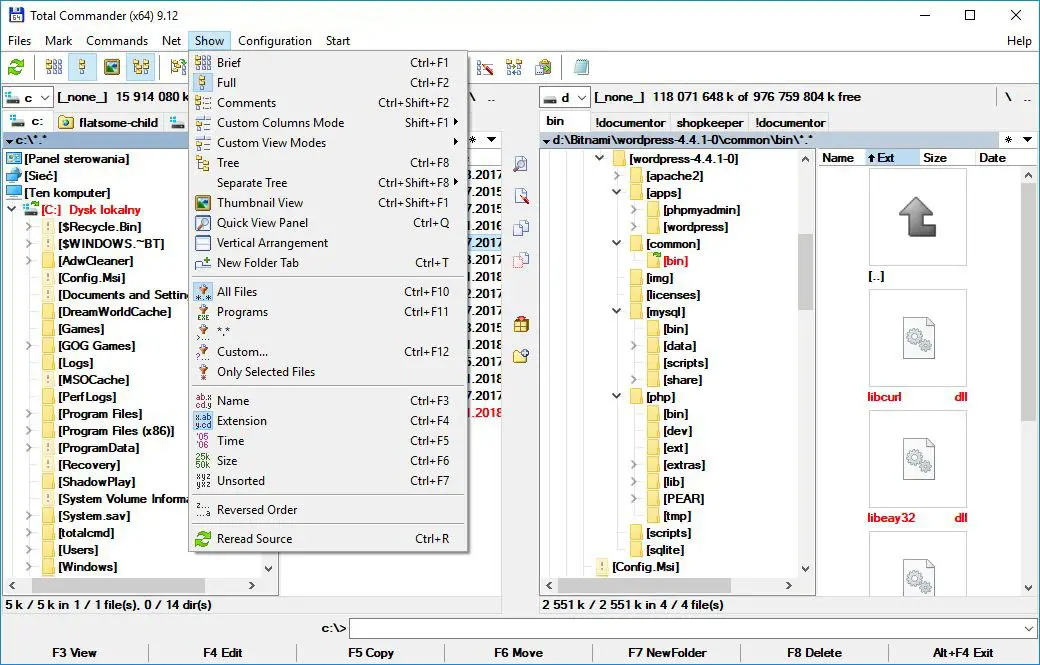Choose Programs filter in Show menu

tap(329, 312)
